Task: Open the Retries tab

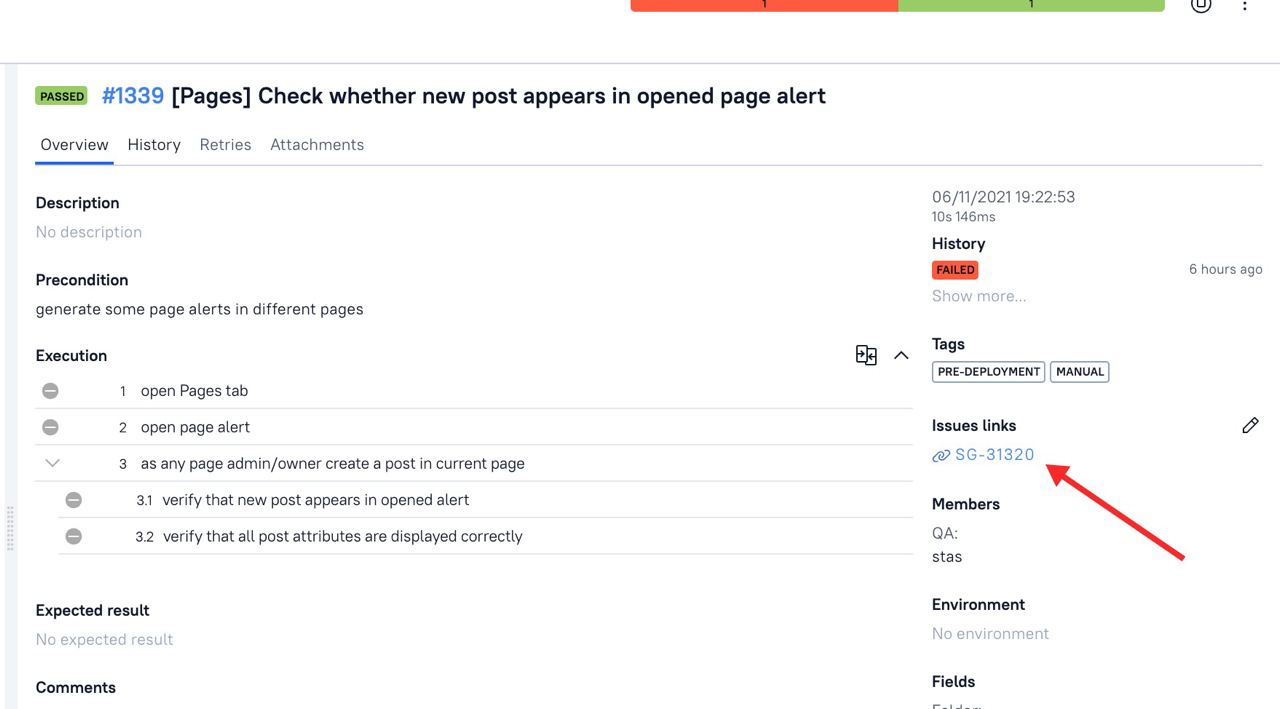Action: coord(225,145)
